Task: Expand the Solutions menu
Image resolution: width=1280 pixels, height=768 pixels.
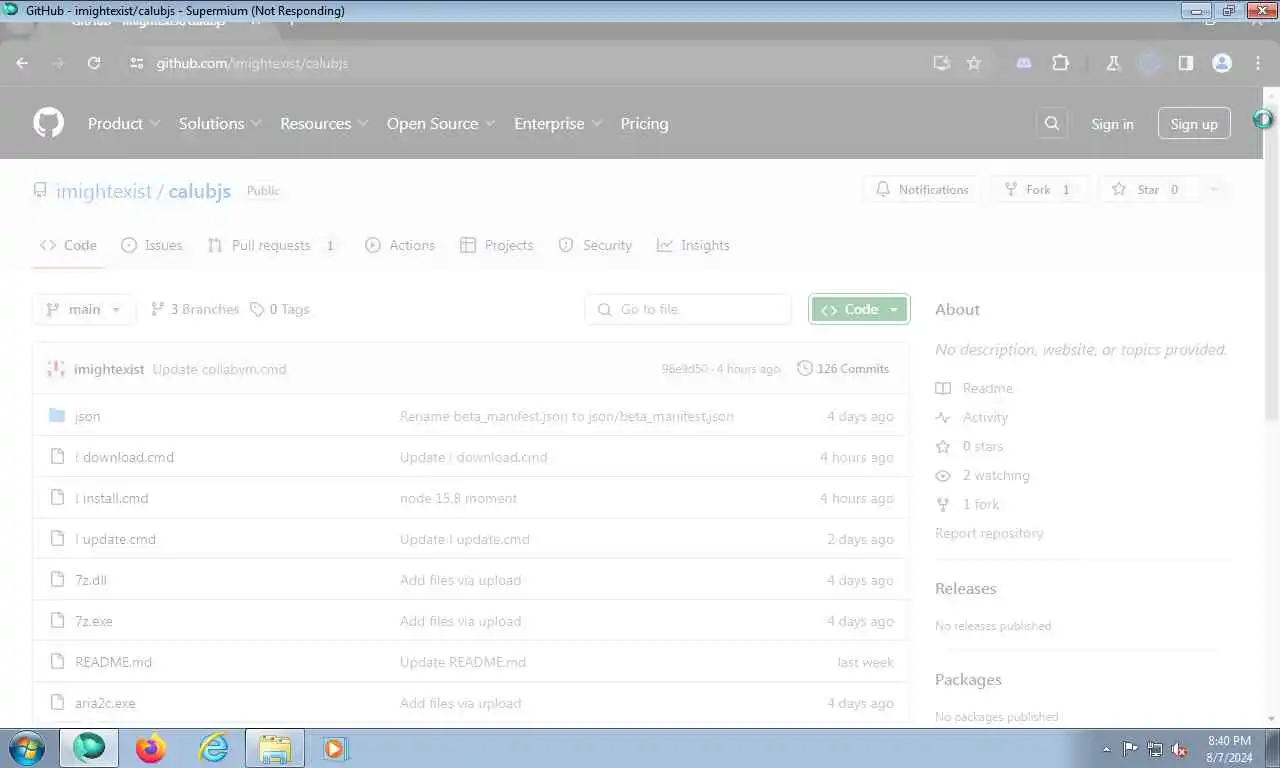Action: click(x=220, y=123)
